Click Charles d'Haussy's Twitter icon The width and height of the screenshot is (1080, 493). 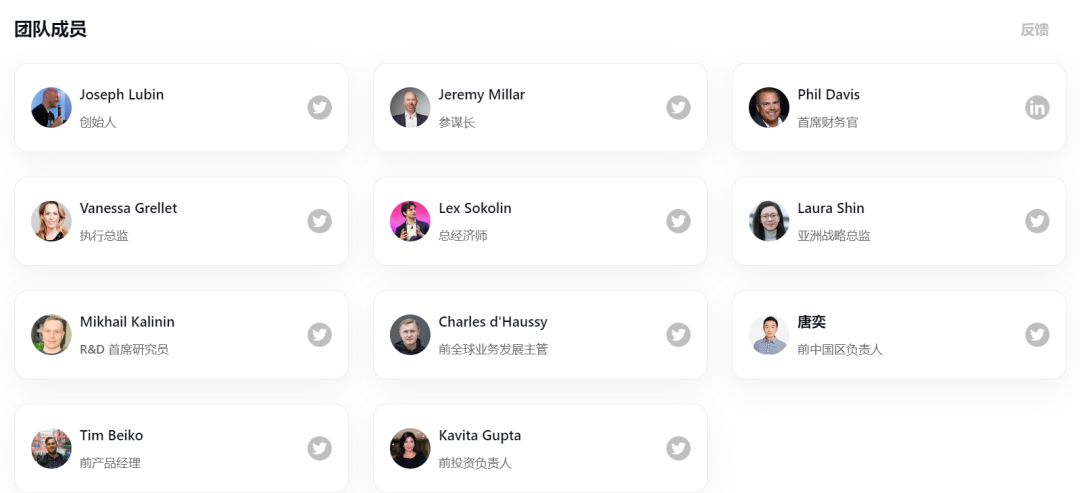[x=678, y=335]
